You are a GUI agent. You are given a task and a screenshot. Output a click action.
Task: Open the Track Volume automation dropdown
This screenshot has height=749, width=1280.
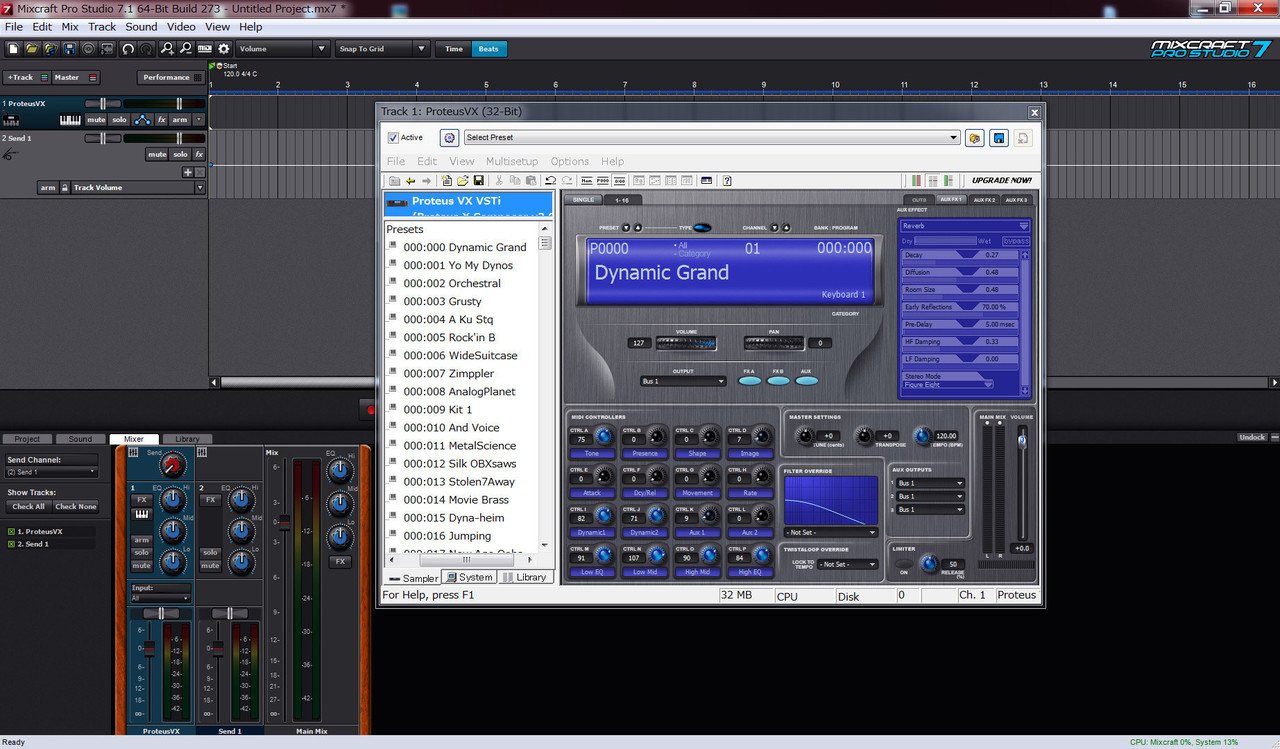(x=139, y=188)
